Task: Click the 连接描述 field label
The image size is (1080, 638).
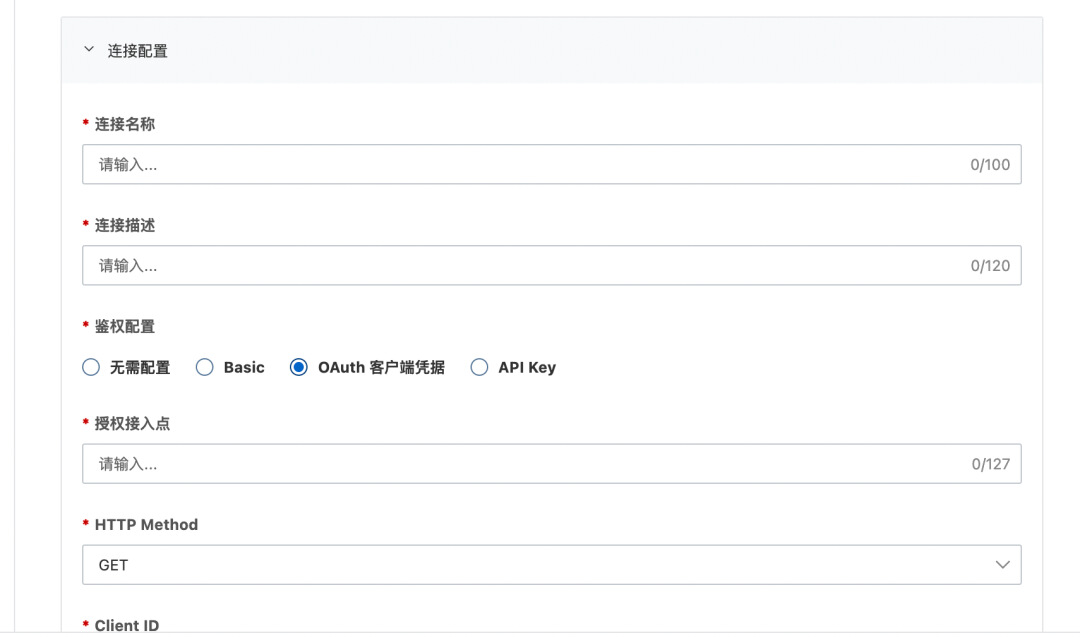Action: point(125,225)
